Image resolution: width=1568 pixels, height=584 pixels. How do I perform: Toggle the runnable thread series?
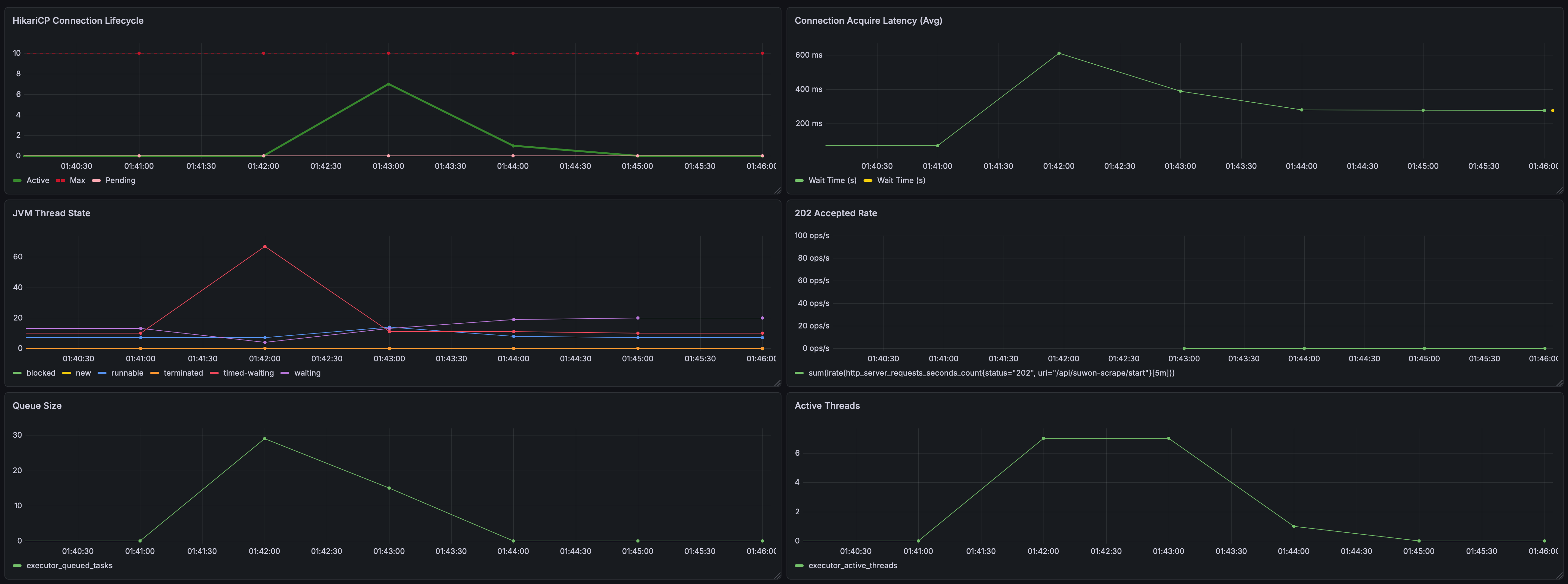127,373
